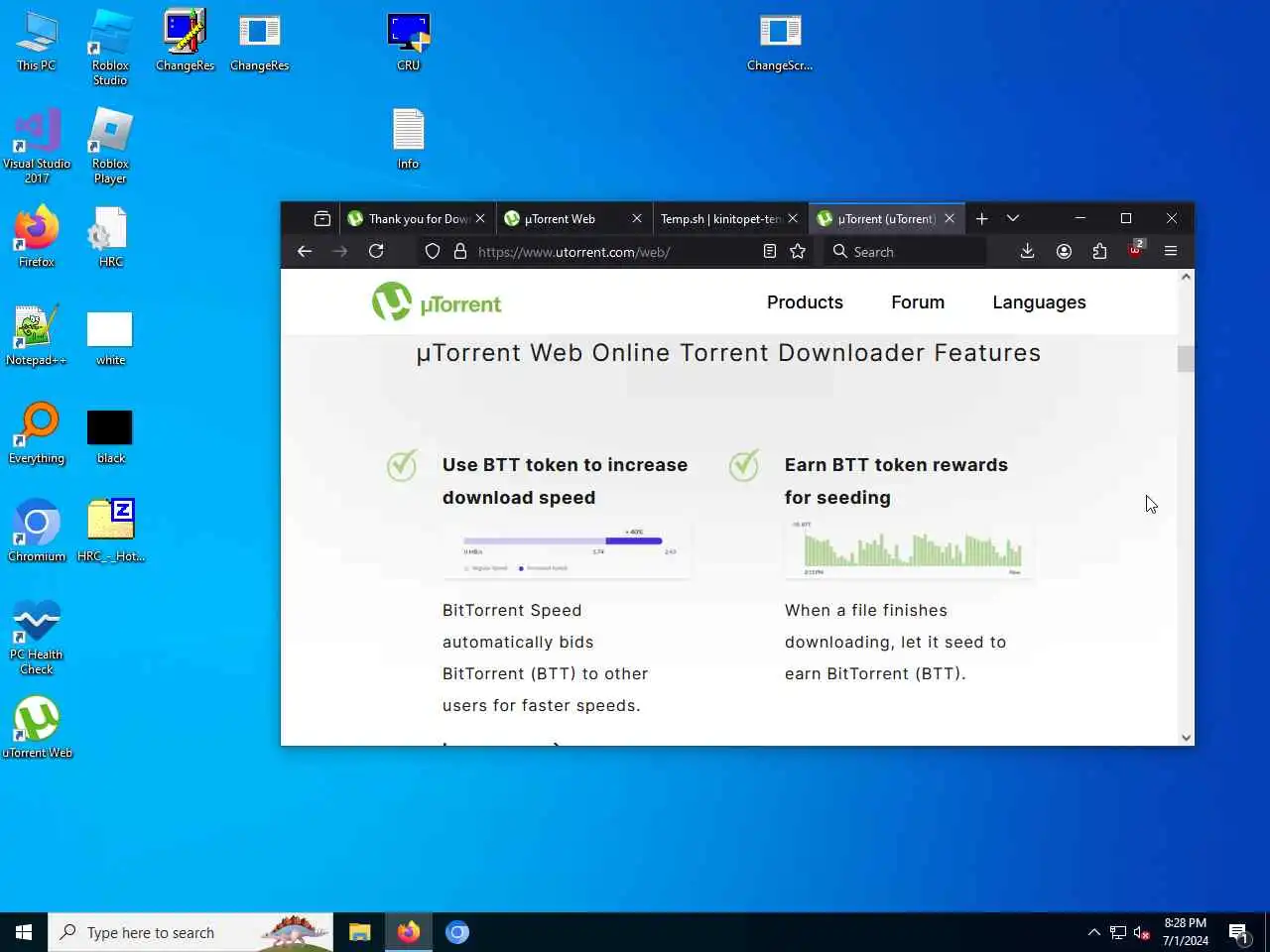1270x952 pixels.
Task: Select the Notepad++ desktop shortcut
Action: 37,335
